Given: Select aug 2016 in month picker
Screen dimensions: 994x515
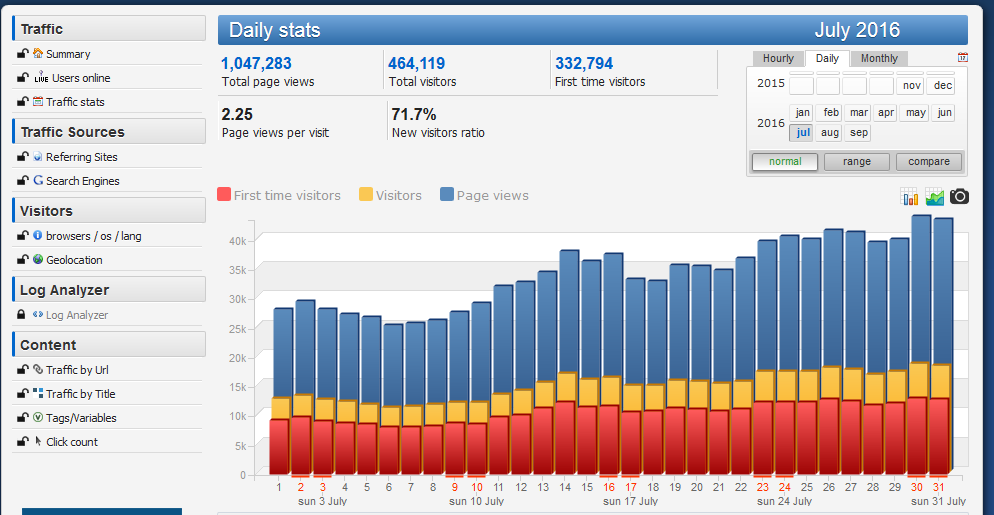Looking at the screenshot, I should 830,133.
